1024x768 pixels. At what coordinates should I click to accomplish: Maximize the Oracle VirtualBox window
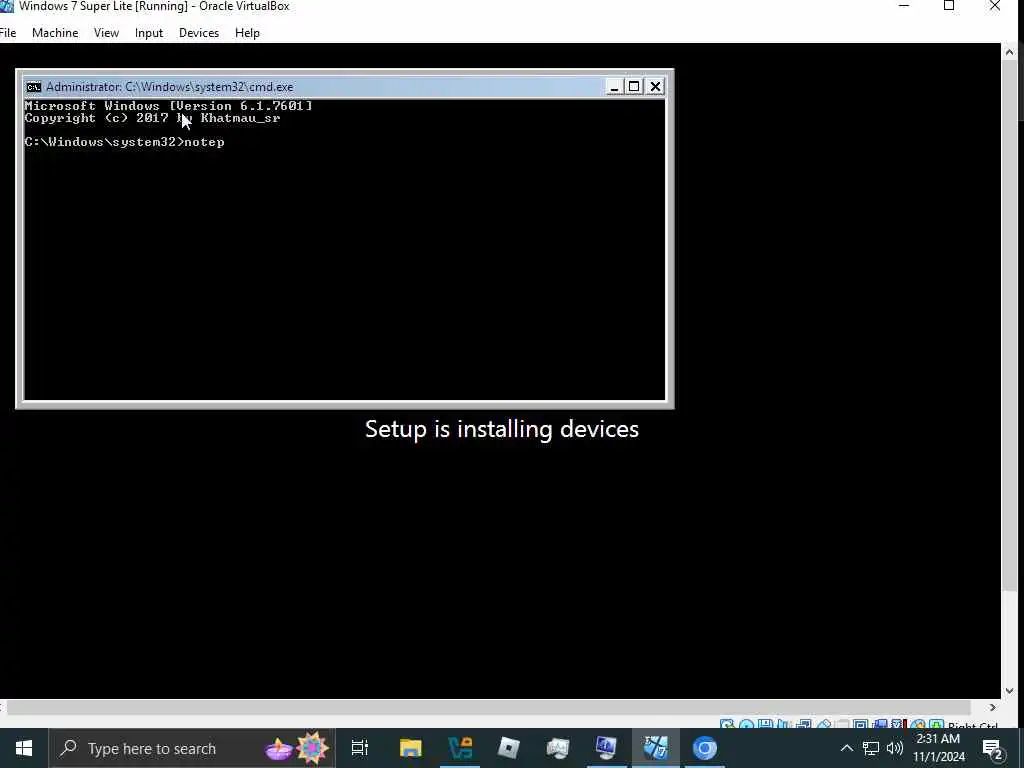(949, 6)
